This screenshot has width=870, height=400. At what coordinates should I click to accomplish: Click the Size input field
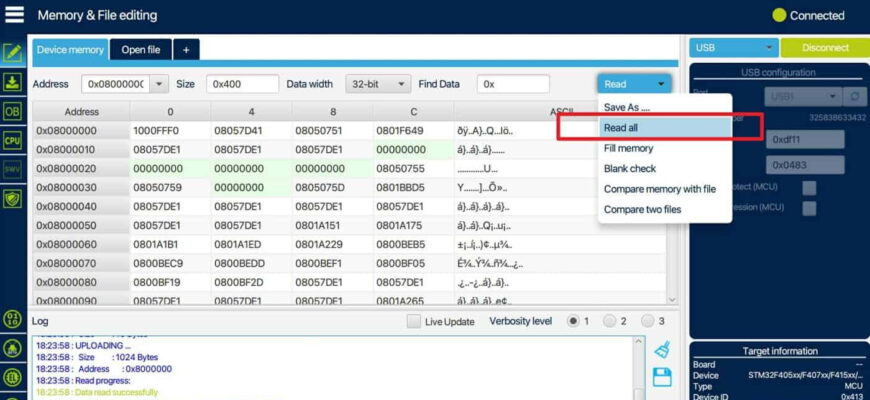tap(242, 84)
